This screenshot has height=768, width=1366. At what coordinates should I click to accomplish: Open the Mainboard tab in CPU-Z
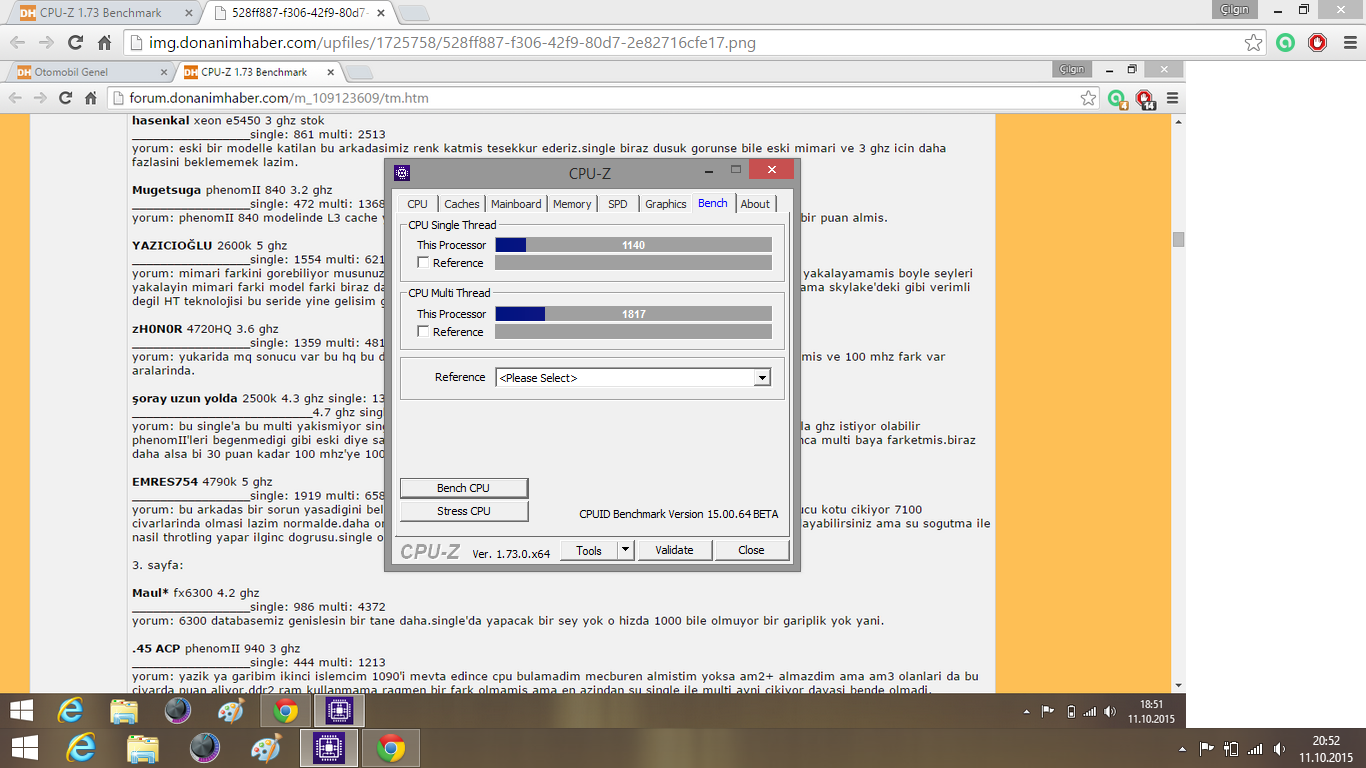click(516, 204)
